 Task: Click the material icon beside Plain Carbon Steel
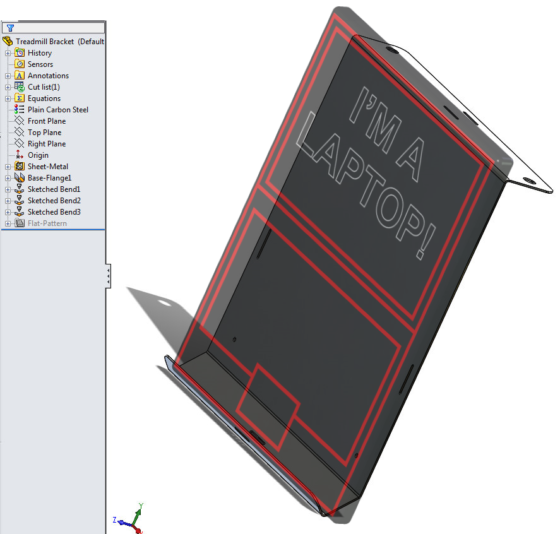[19, 109]
